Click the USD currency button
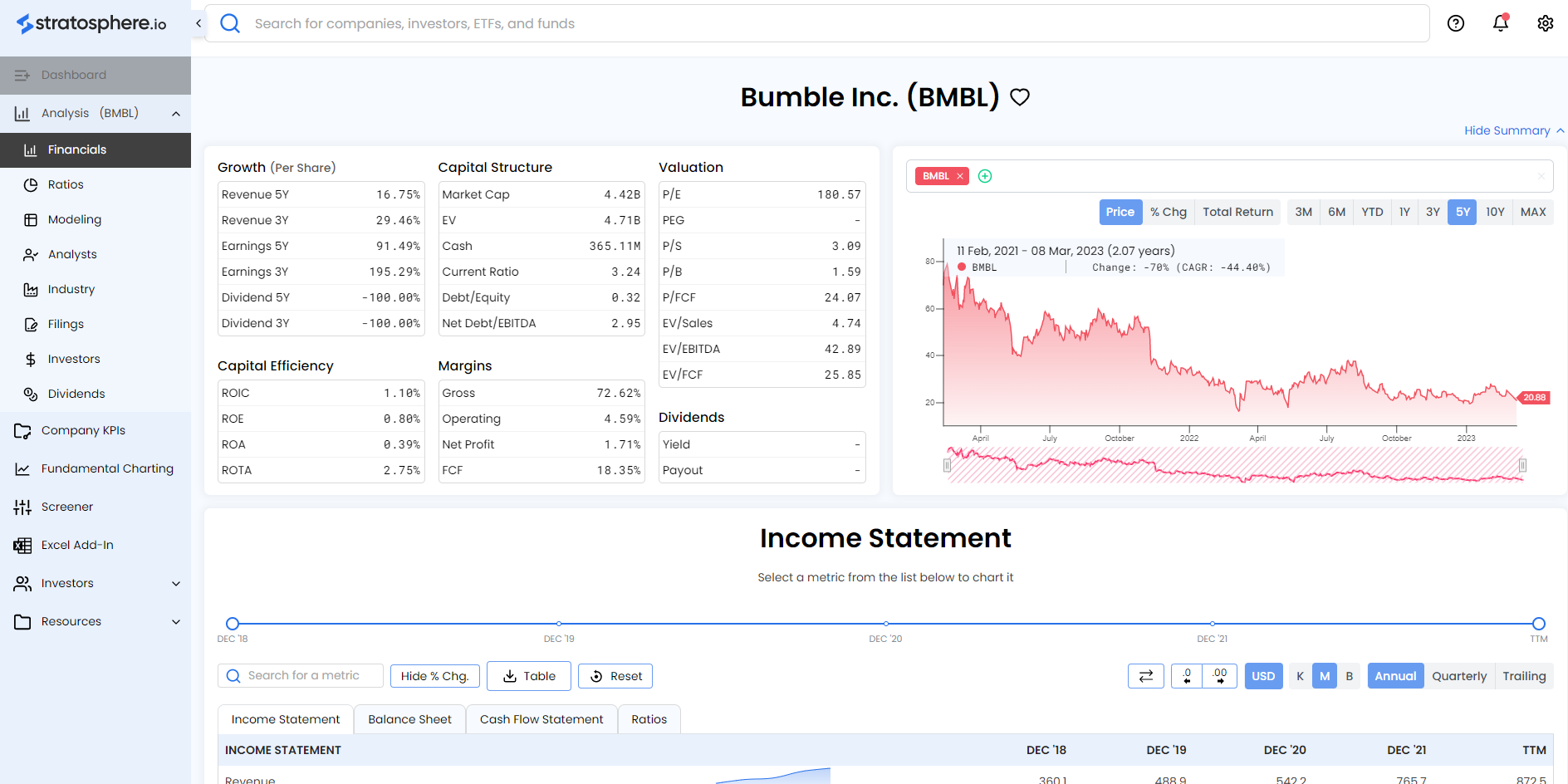 click(1263, 676)
